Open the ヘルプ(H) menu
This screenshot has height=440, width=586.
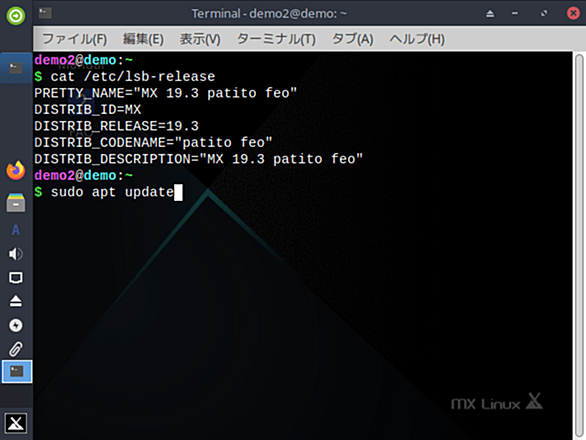click(417, 39)
